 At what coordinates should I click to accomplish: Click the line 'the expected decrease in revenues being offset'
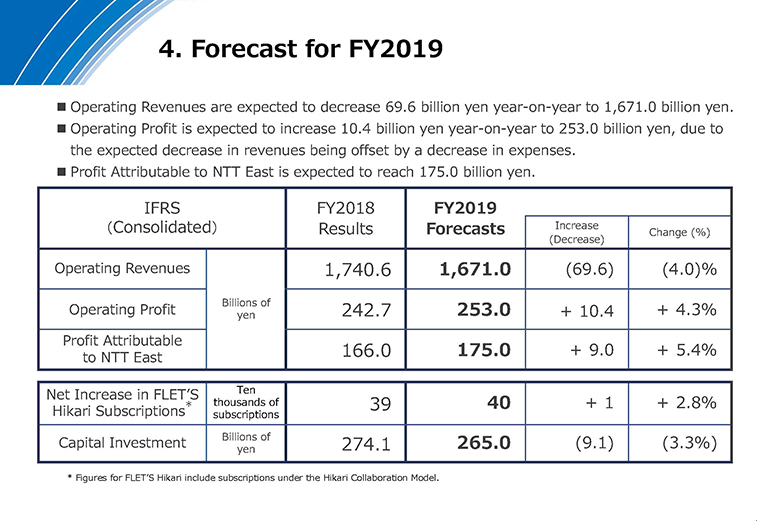tap(323, 150)
